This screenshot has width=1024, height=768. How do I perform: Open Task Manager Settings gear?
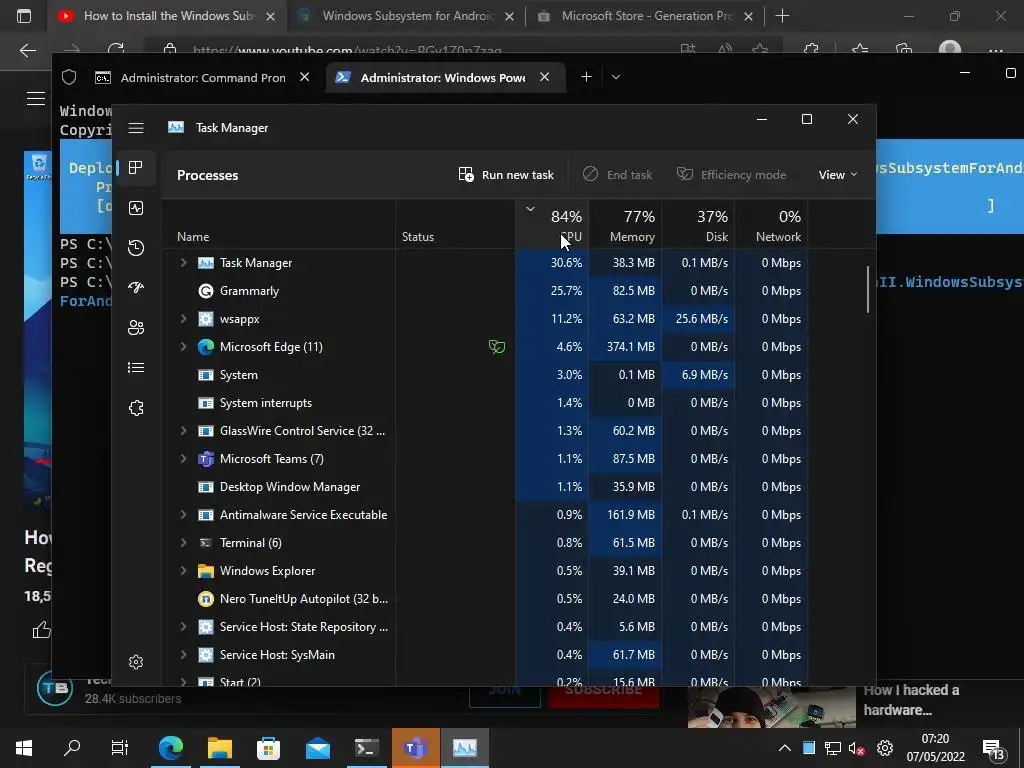click(136, 662)
